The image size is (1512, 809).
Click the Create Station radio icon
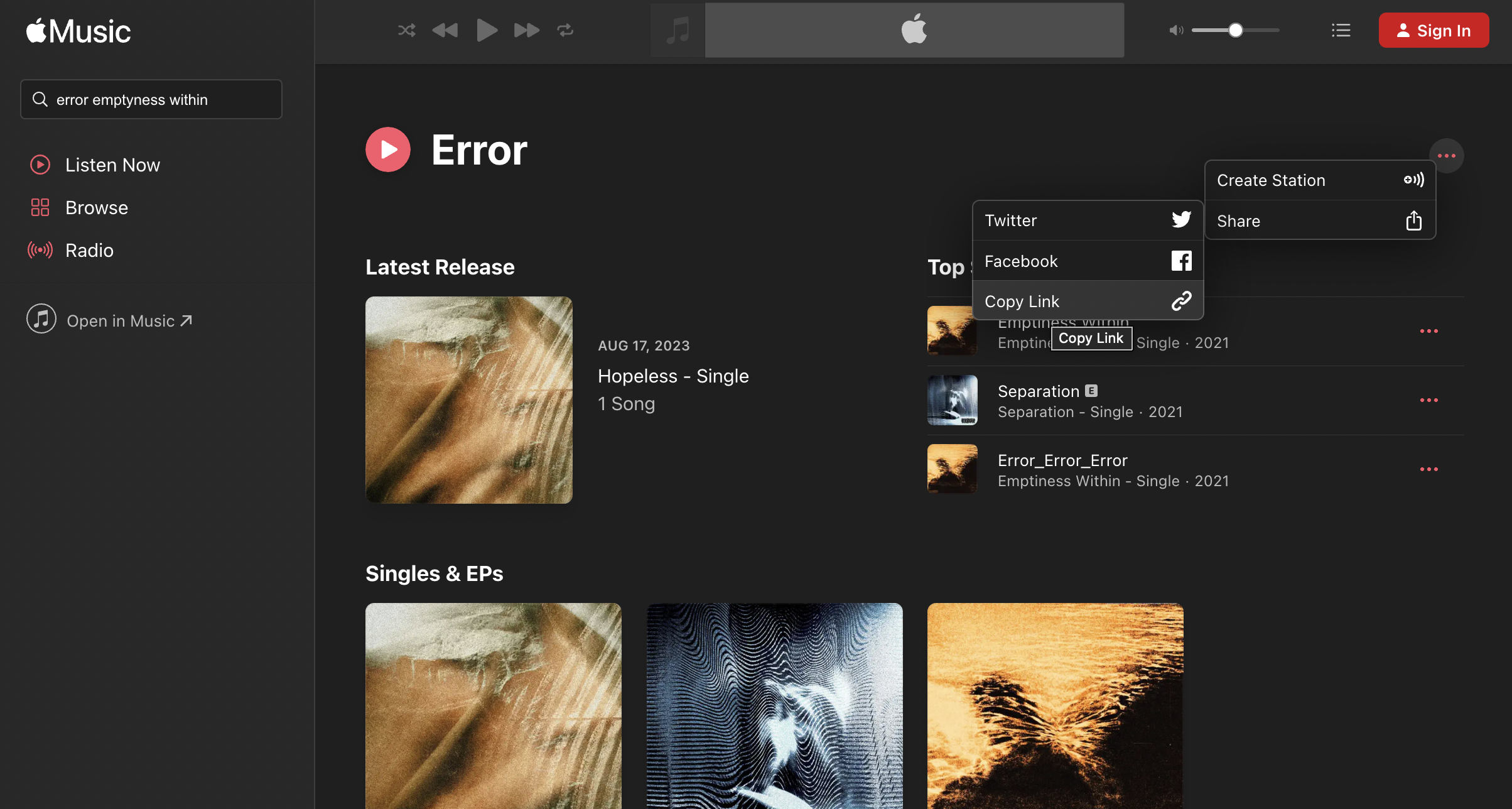(1413, 180)
